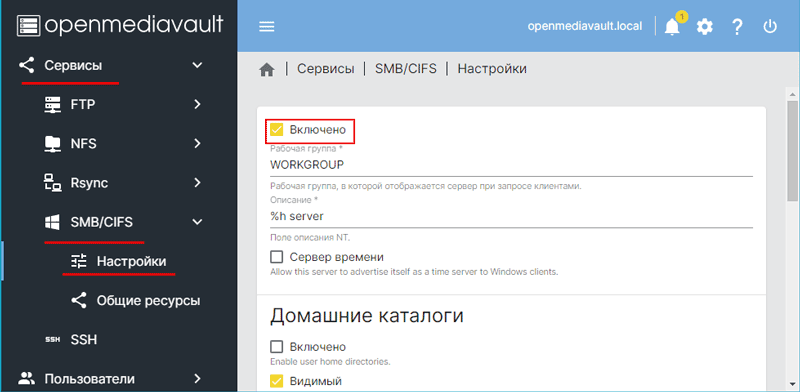This screenshot has width=800, height=392.
Task: Click the Пользователи people icon
Action: coord(27,379)
